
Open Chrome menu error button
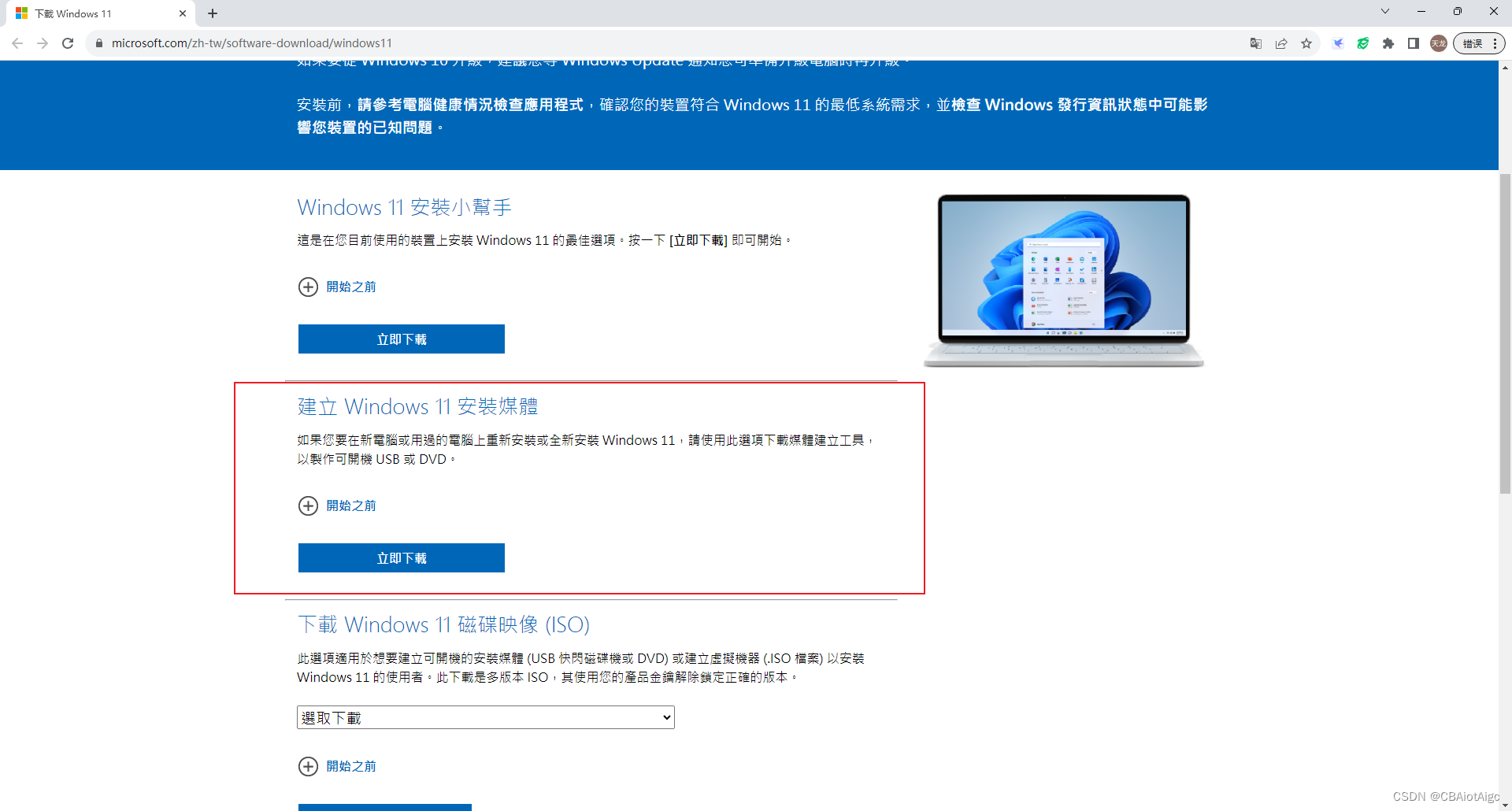point(1479,43)
